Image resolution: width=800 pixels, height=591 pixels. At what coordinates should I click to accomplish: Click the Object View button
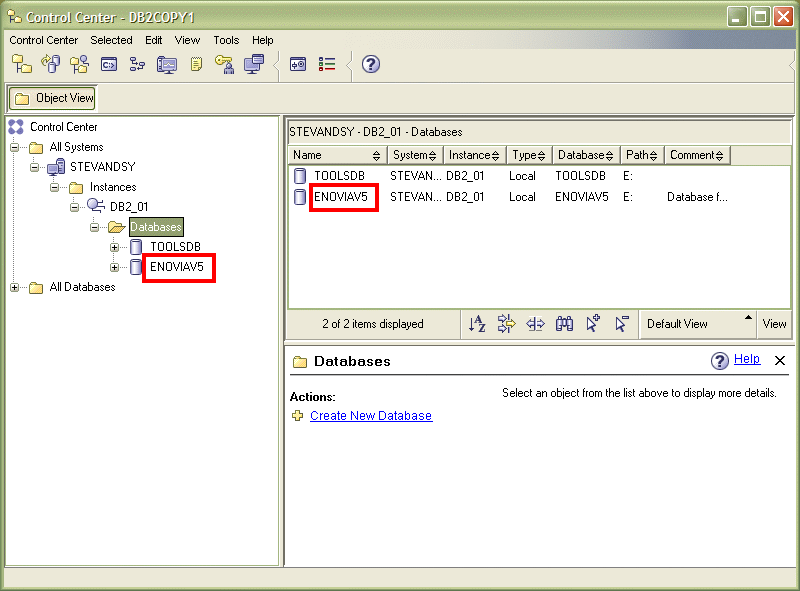pyautogui.click(x=53, y=98)
